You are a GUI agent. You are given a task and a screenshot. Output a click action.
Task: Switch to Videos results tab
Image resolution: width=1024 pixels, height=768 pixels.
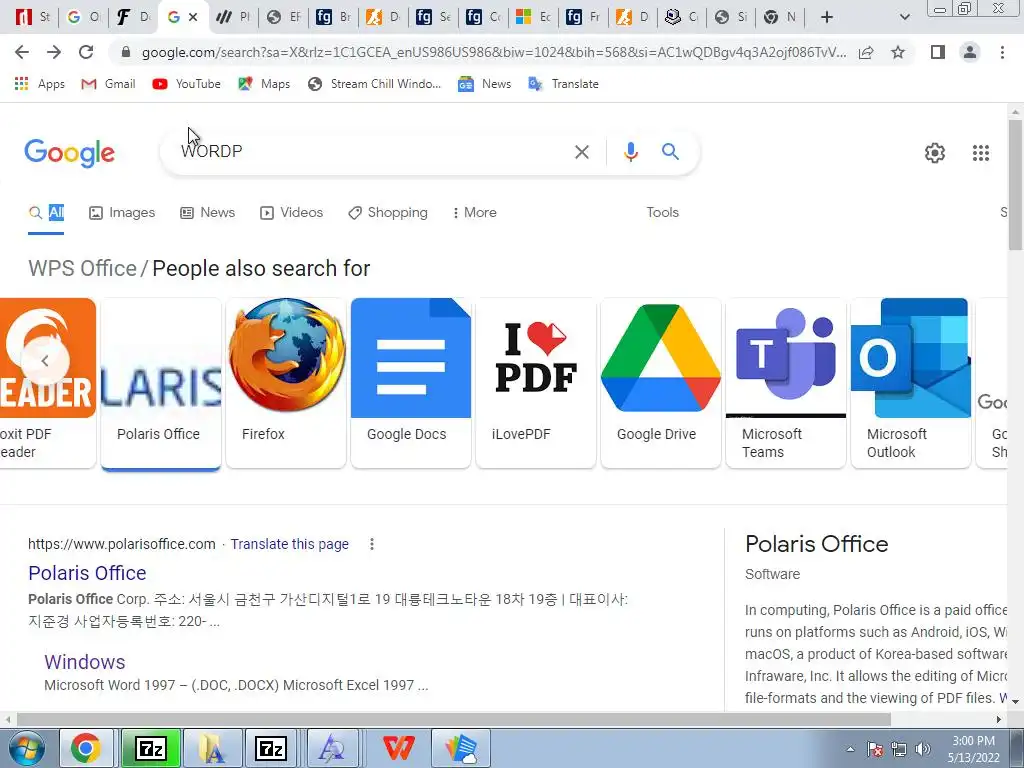pos(291,213)
